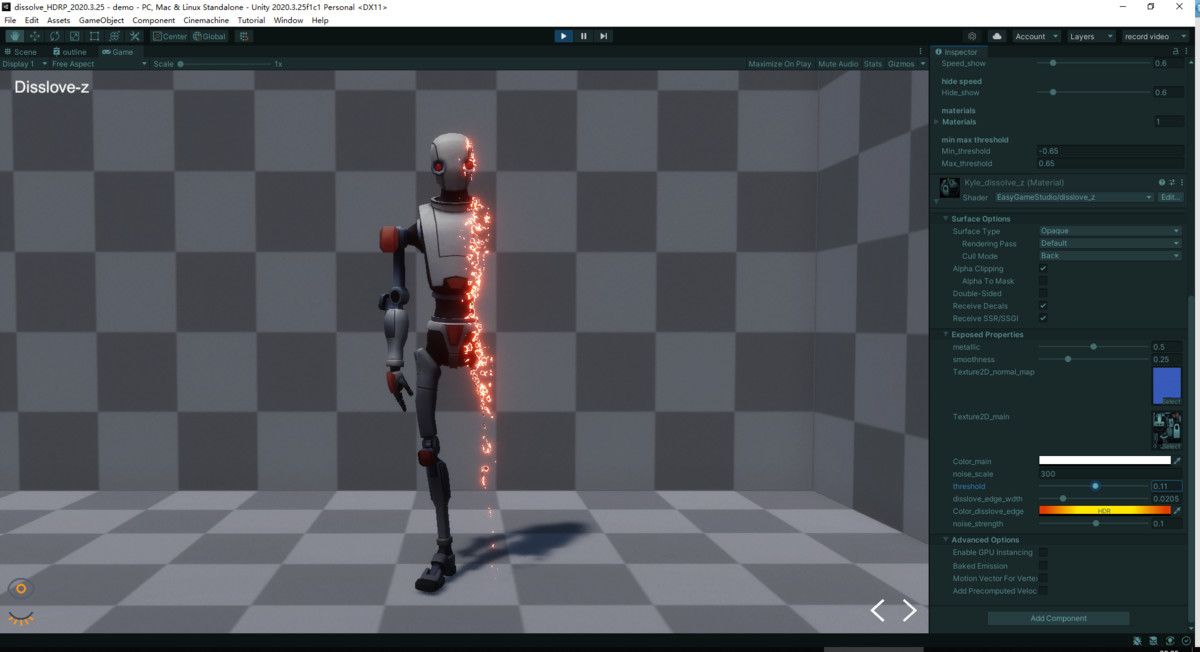
Task: Click the Edit button next to the shader
Action: click(1170, 197)
